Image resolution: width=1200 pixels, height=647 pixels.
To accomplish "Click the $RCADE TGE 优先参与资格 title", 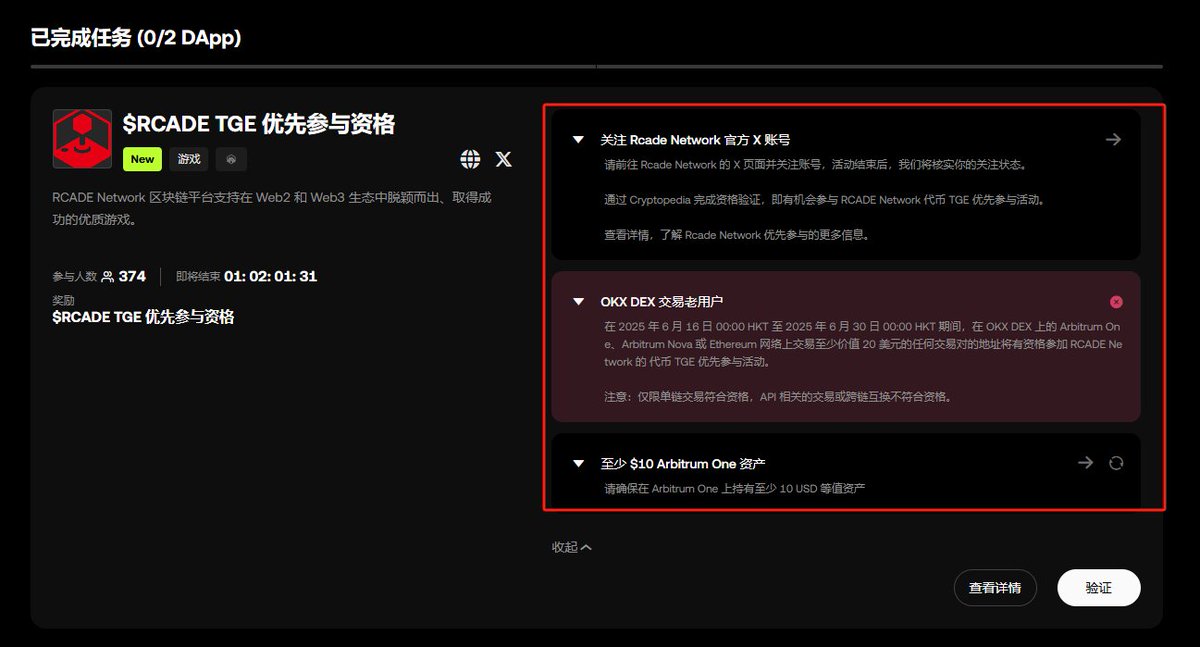I will pyautogui.click(x=259, y=124).
